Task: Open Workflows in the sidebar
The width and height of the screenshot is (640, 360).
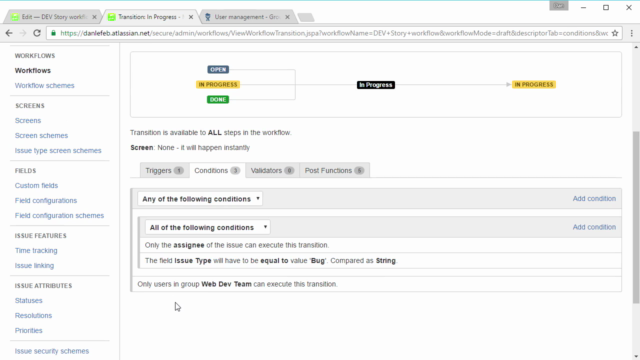Action: point(33,71)
